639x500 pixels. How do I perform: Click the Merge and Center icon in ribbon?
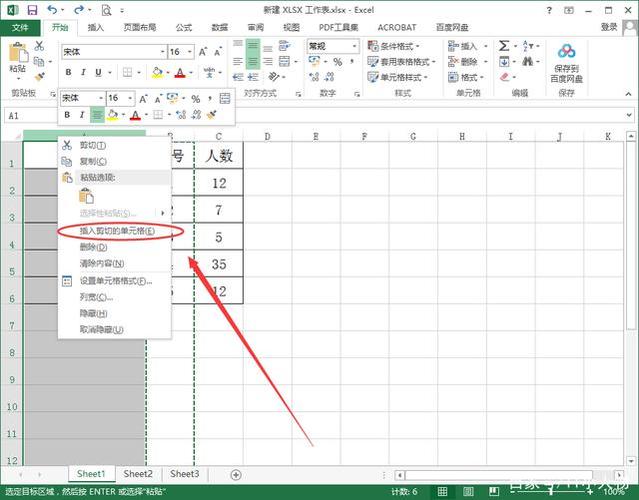point(284,62)
